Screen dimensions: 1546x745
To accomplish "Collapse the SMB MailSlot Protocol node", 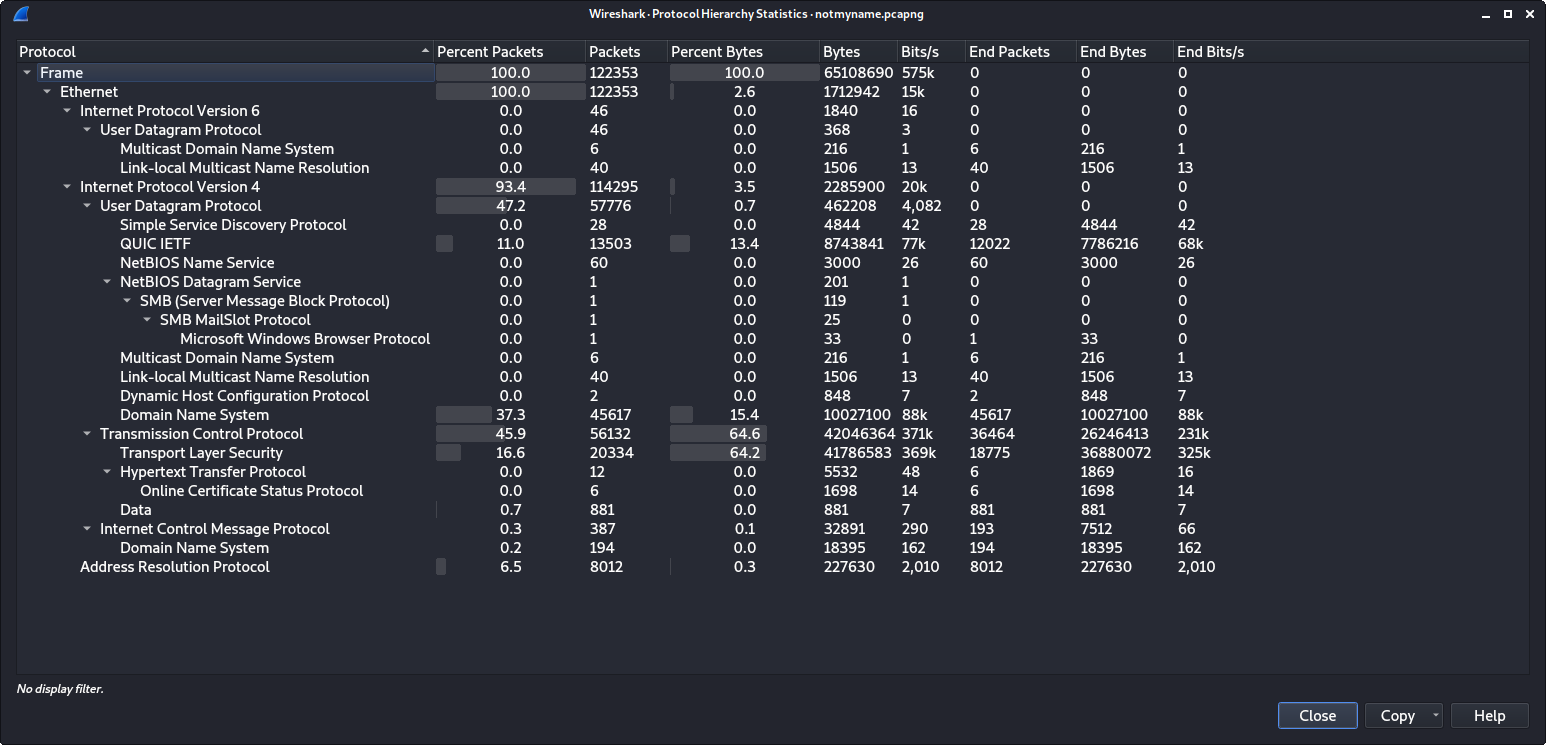I will (x=147, y=320).
